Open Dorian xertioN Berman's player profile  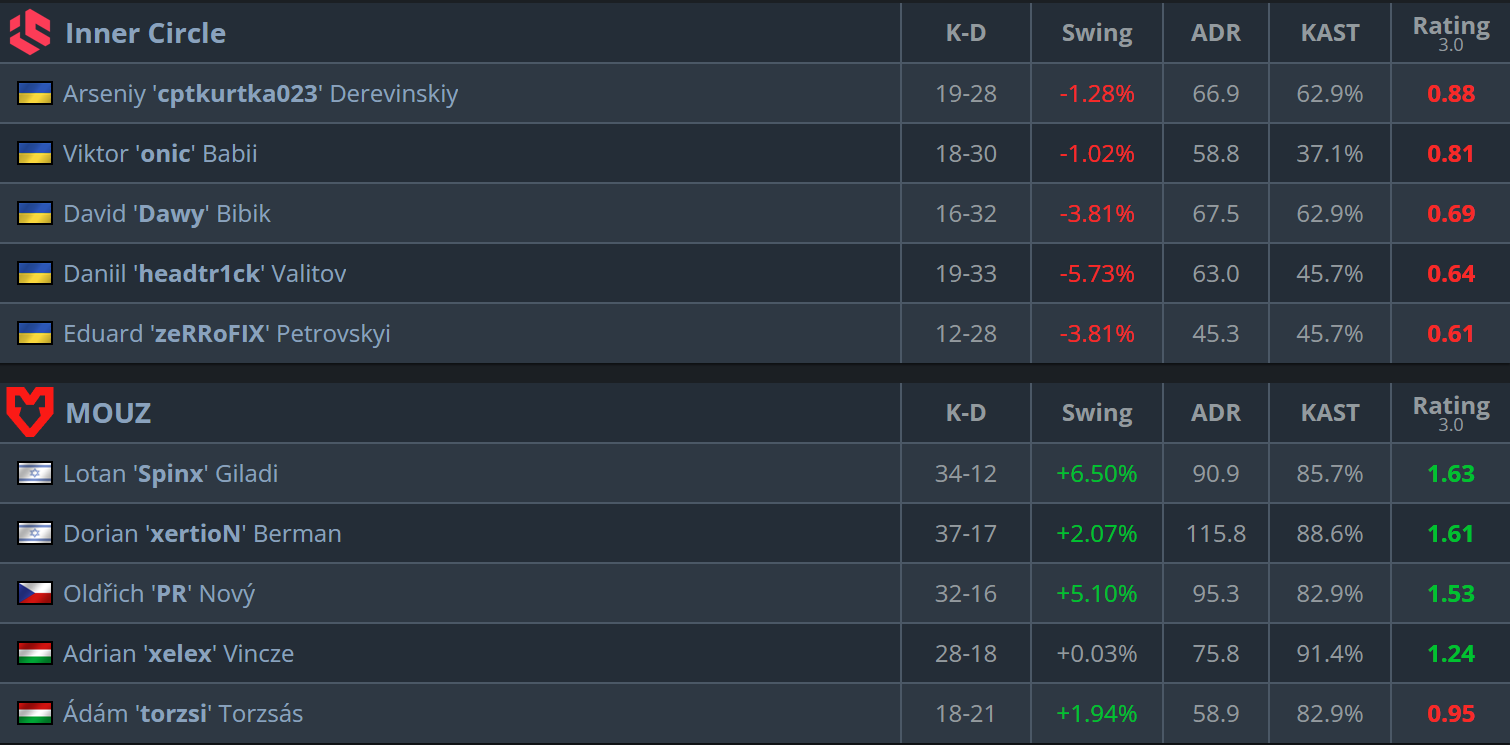[202, 534]
